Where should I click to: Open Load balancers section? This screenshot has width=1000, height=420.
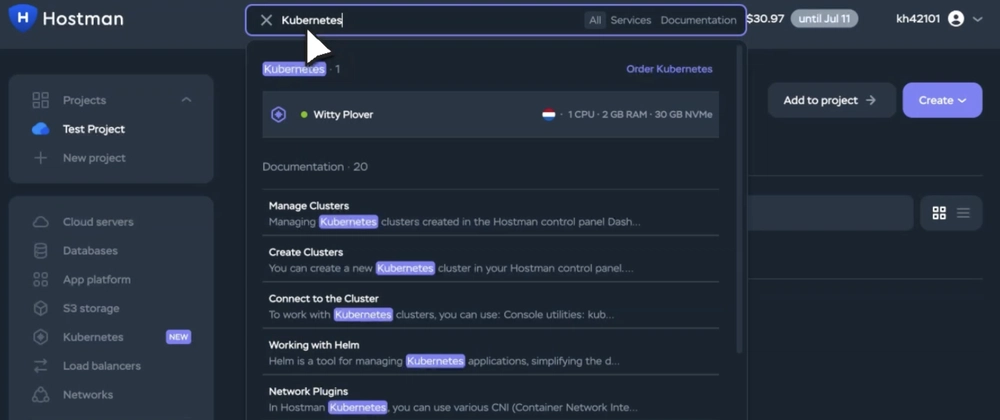click(x=102, y=366)
